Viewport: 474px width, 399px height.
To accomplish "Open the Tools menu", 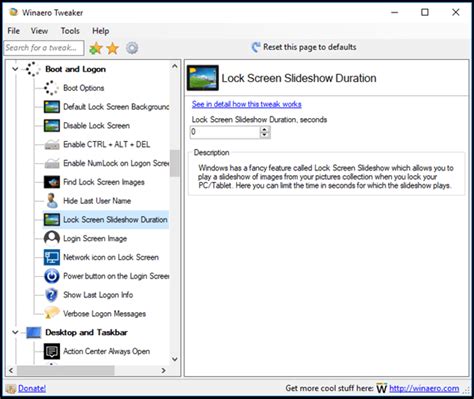I will [70, 31].
